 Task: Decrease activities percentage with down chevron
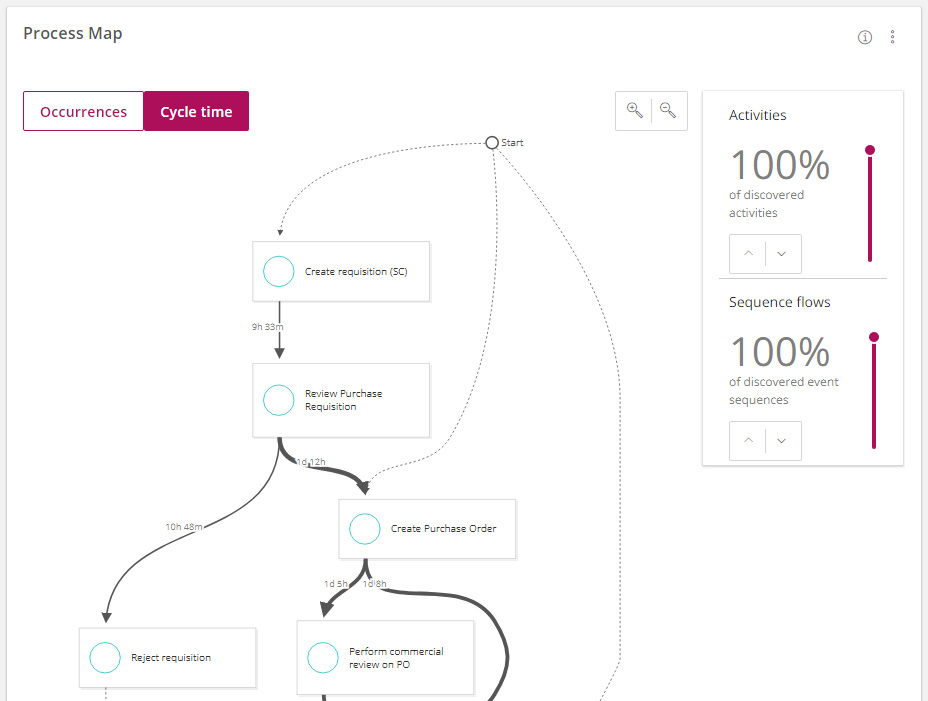pos(782,254)
